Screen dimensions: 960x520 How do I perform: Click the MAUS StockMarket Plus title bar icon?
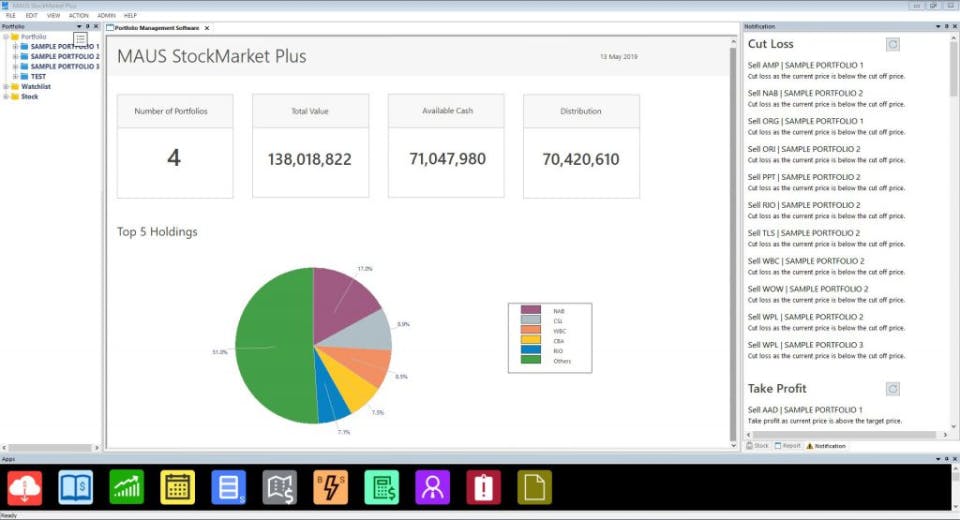(5, 5)
